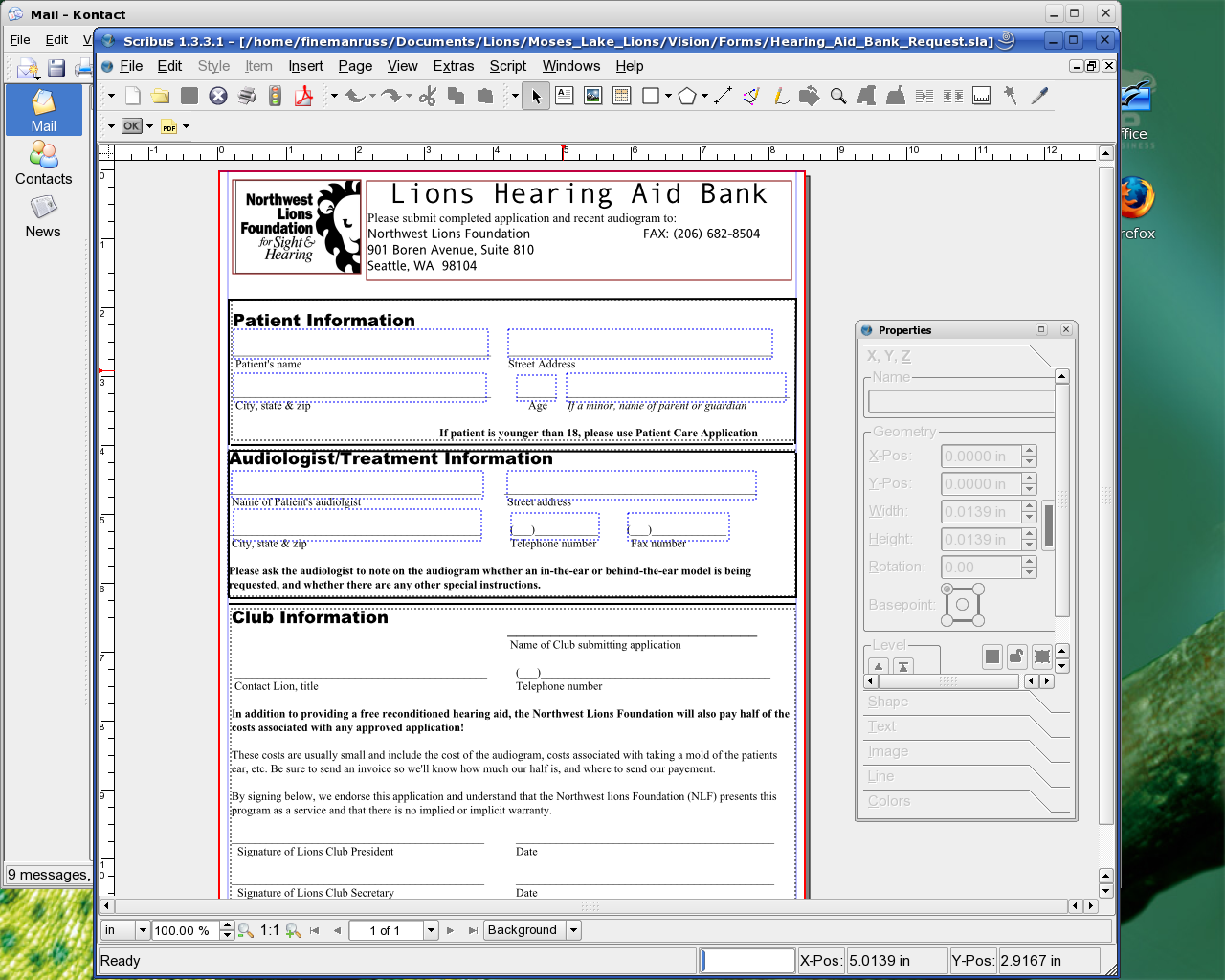Image resolution: width=1225 pixels, height=980 pixels.
Task: Select the Insert Text Frame tool
Action: click(x=565, y=96)
